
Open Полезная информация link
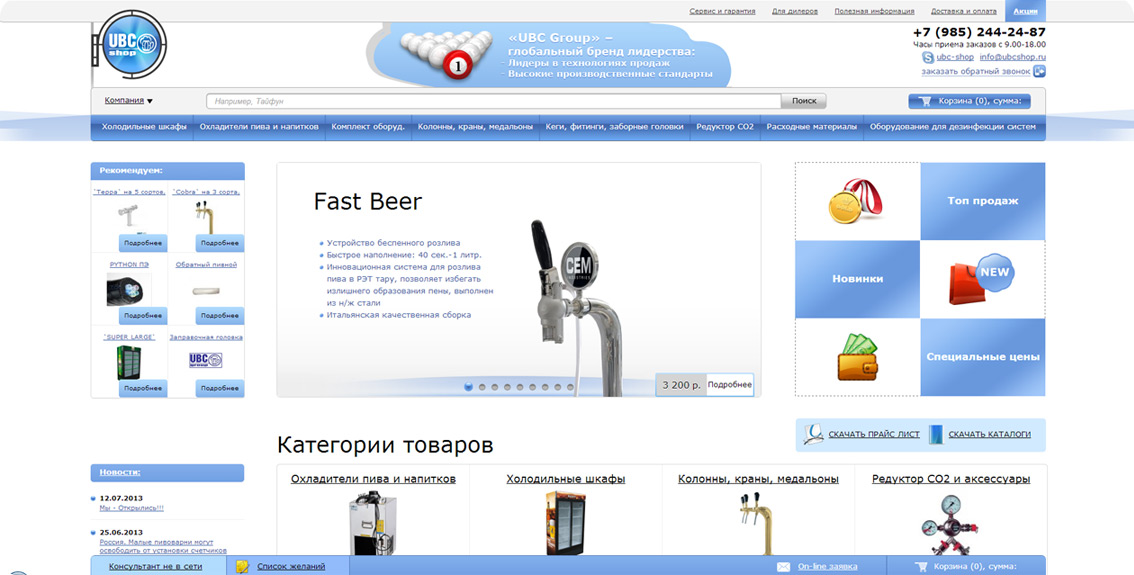click(874, 12)
